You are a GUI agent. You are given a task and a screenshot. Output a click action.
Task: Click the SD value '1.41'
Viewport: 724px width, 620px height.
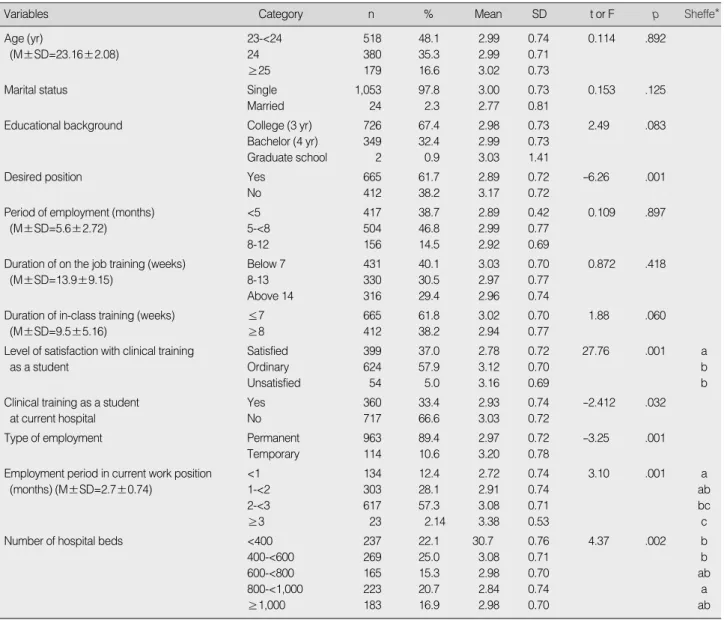pyautogui.click(x=538, y=157)
